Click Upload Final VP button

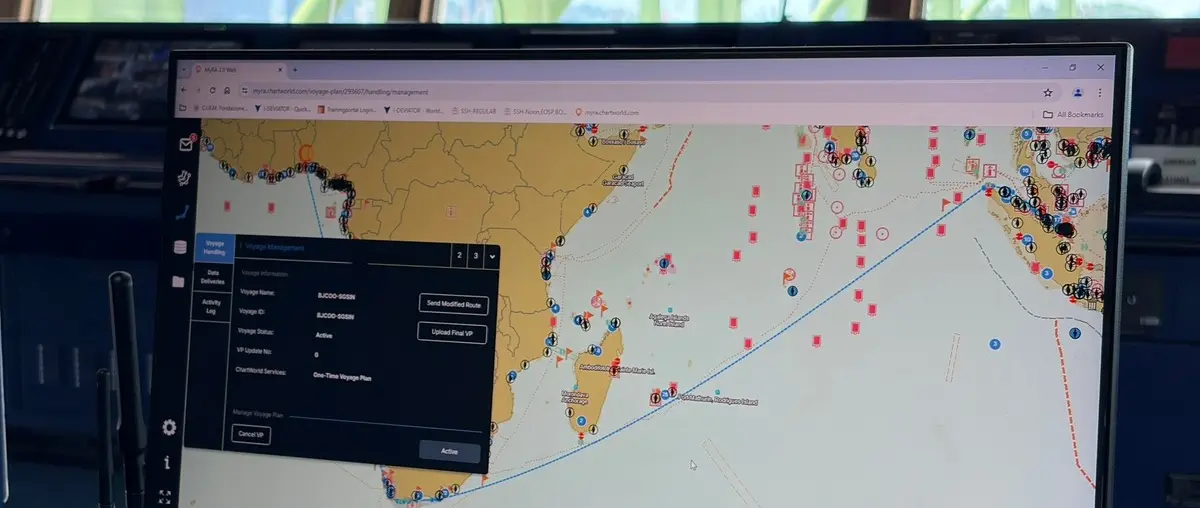pyautogui.click(x=452, y=333)
